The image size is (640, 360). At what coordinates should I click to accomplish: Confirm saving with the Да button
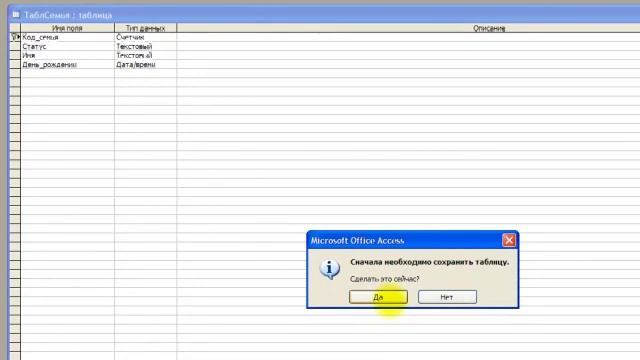tap(378, 297)
